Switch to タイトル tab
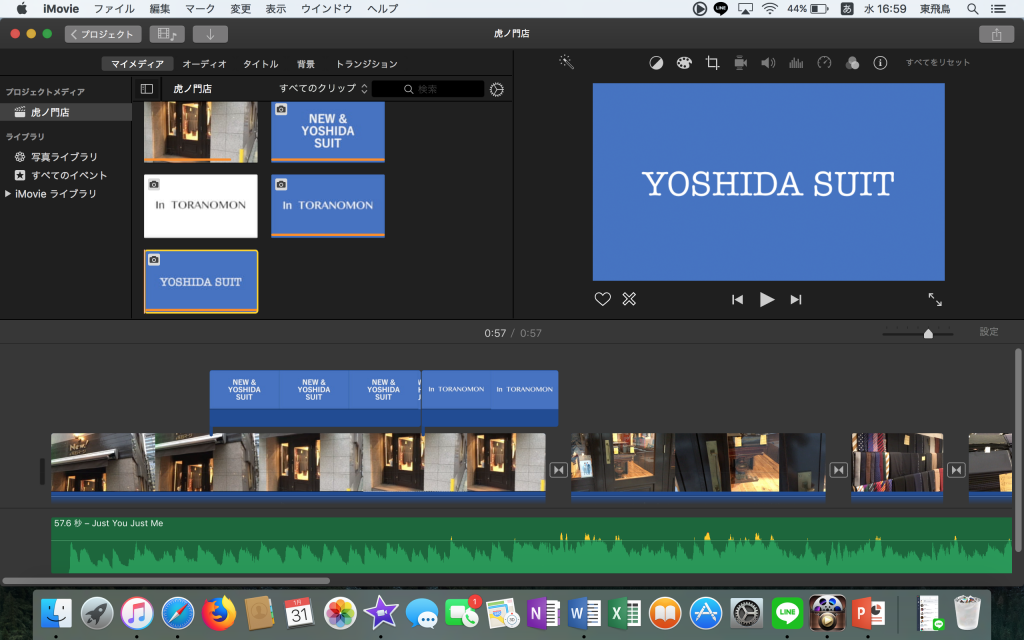 point(261,64)
